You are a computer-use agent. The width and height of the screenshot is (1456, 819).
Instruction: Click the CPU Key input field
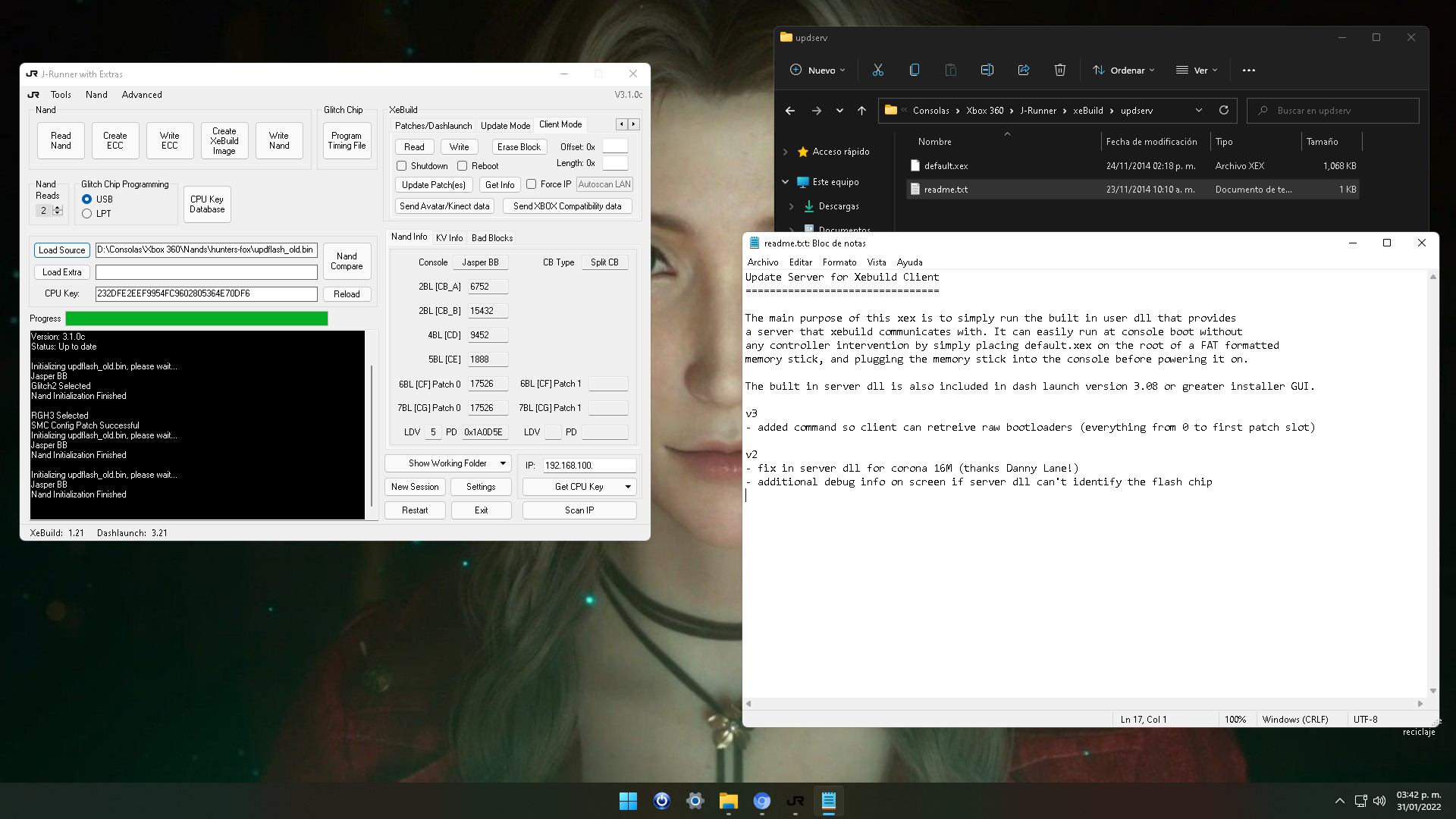(x=206, y=294)
